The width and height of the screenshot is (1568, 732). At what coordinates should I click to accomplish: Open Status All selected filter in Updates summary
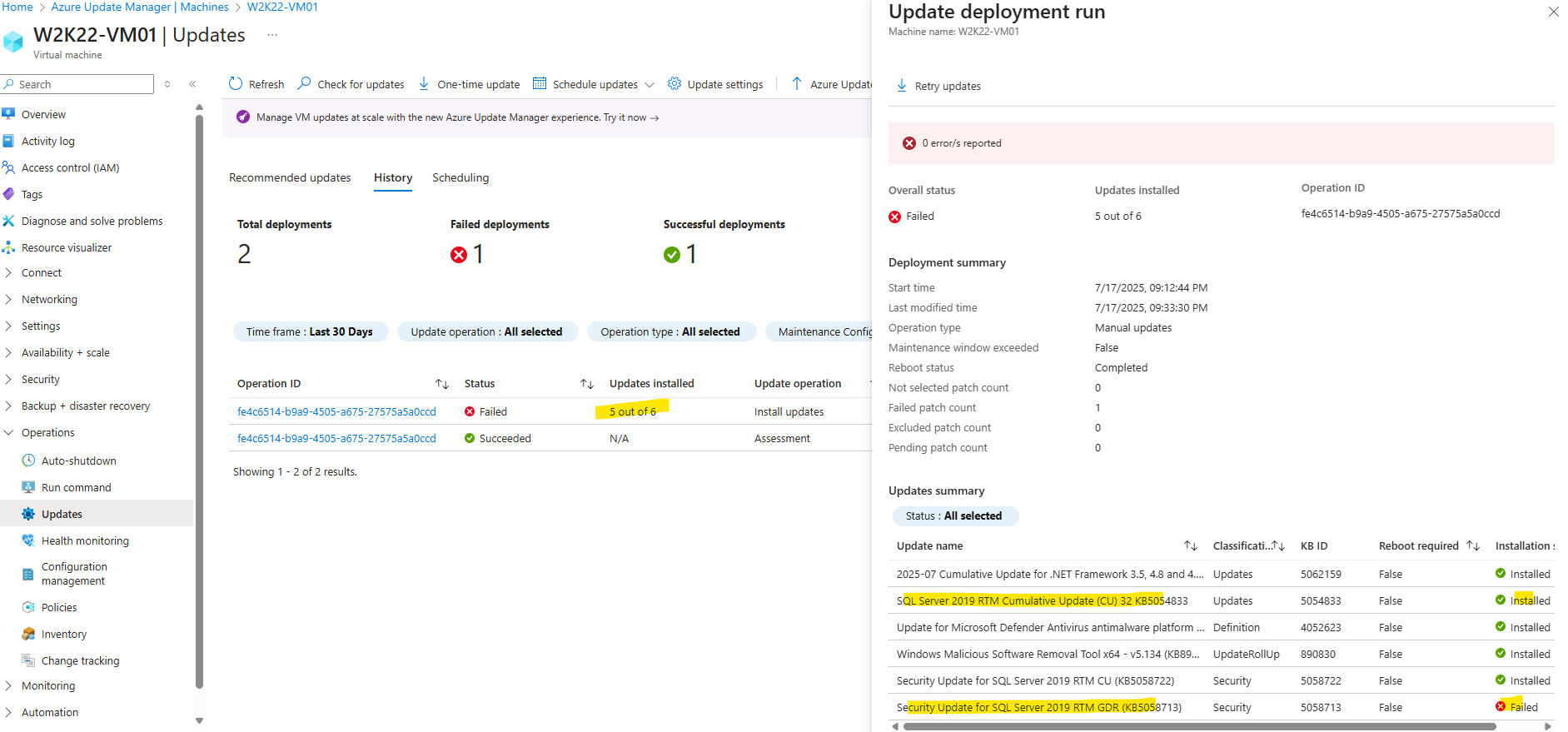click(x=954, y=516)
